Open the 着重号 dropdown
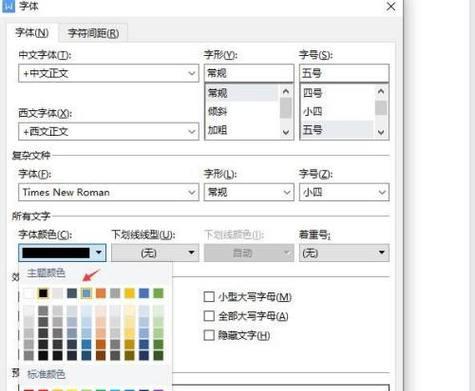Screen dimensions: 475x391 (x=344, y=253)
